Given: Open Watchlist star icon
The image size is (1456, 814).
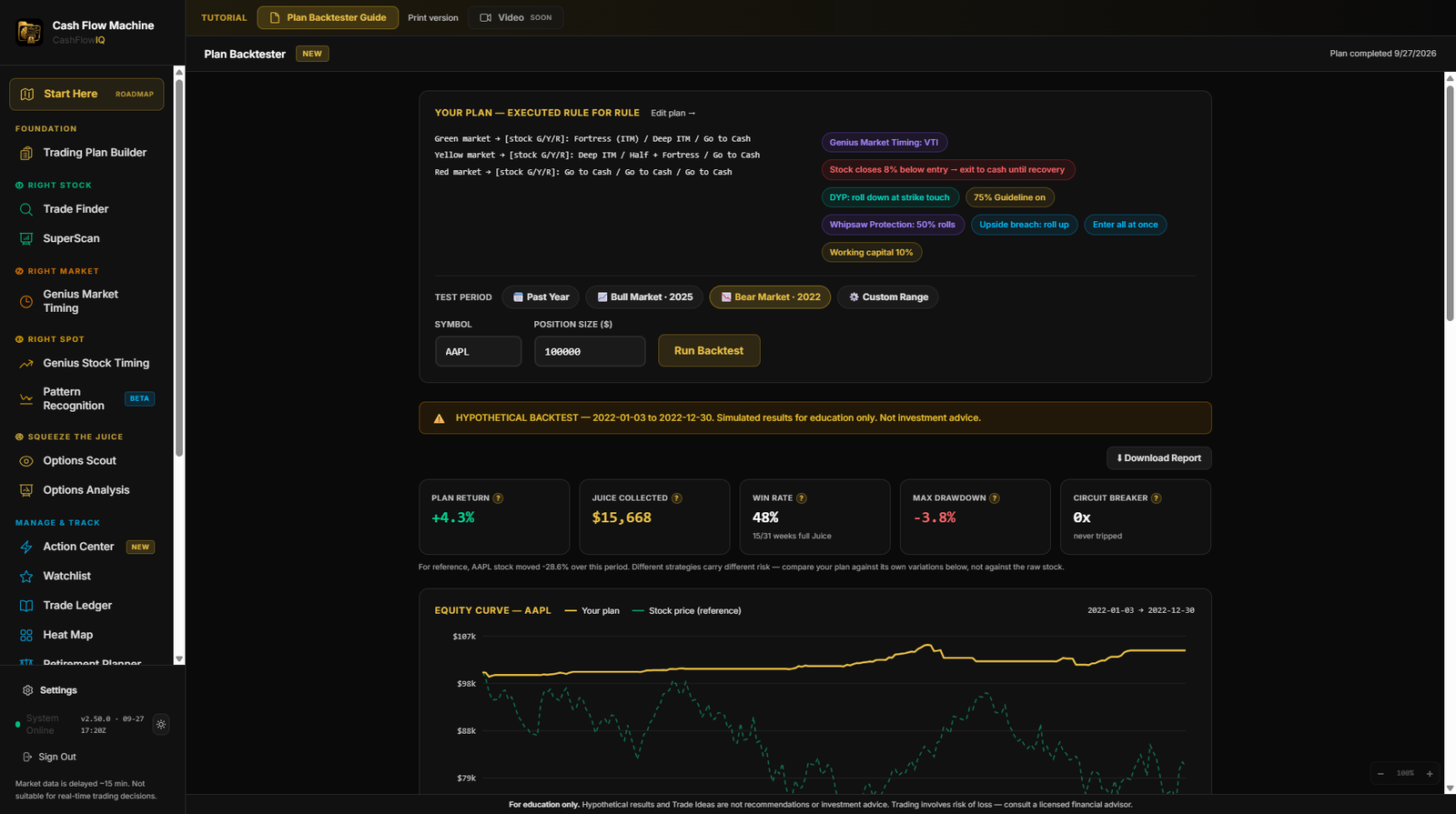Looking at the screenshot, I should point(26,576).
